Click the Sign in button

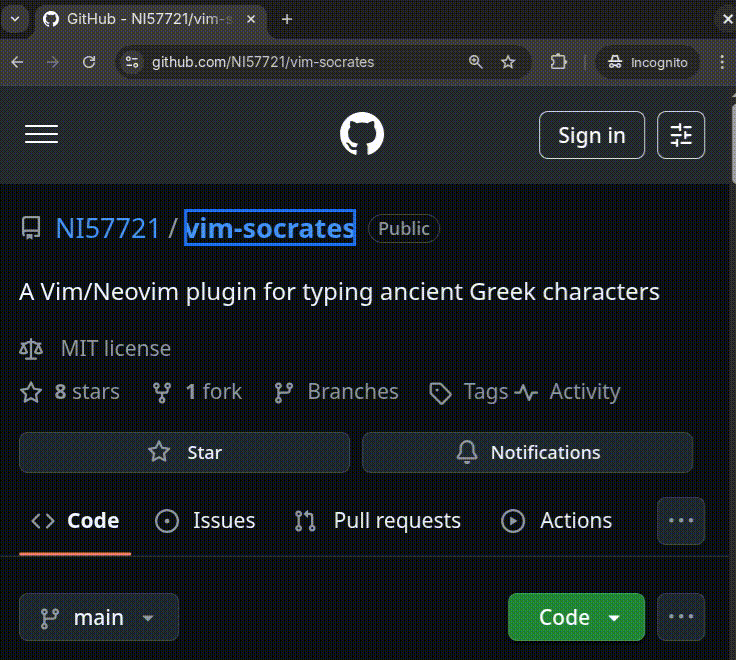pos(592,135)
